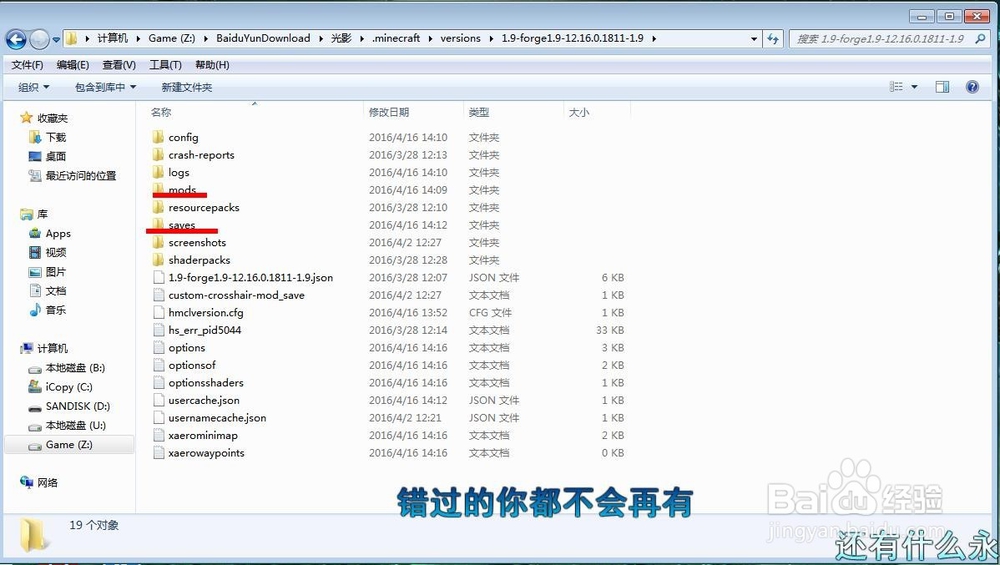Screen dimensions: 1000x565
Task: Select the logs folder icon
Action: (158, 172)
